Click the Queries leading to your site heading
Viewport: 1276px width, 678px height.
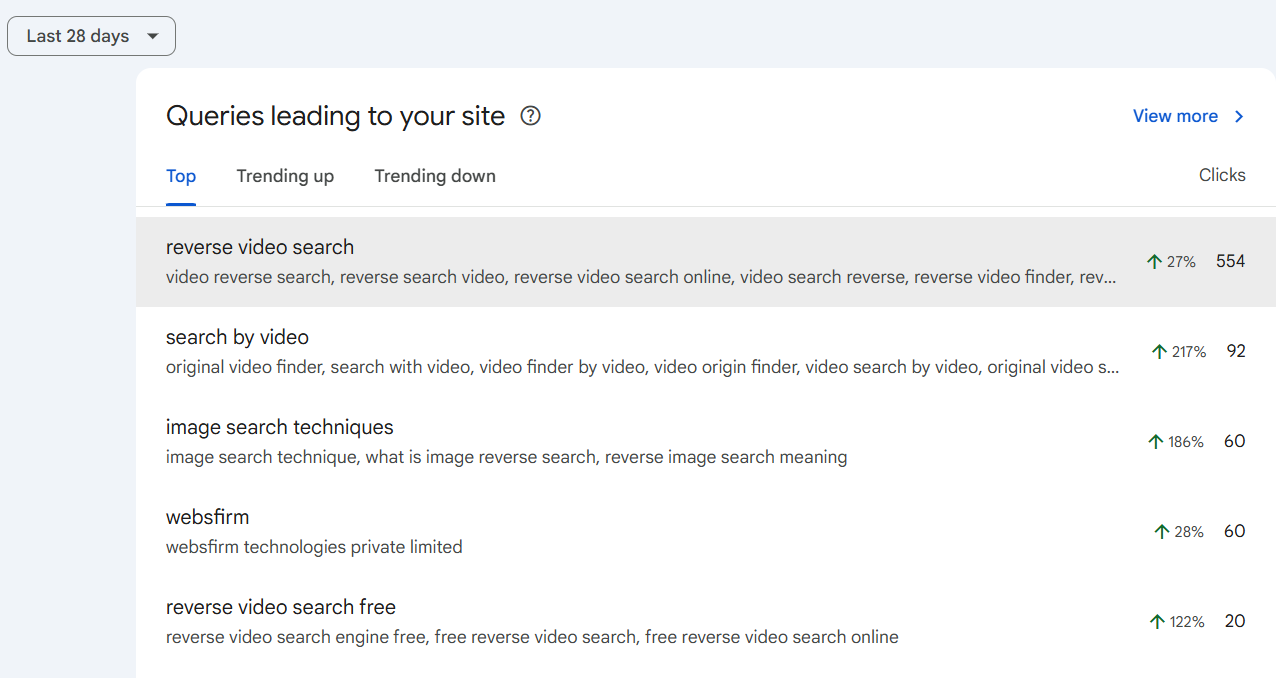coord(335,116)
